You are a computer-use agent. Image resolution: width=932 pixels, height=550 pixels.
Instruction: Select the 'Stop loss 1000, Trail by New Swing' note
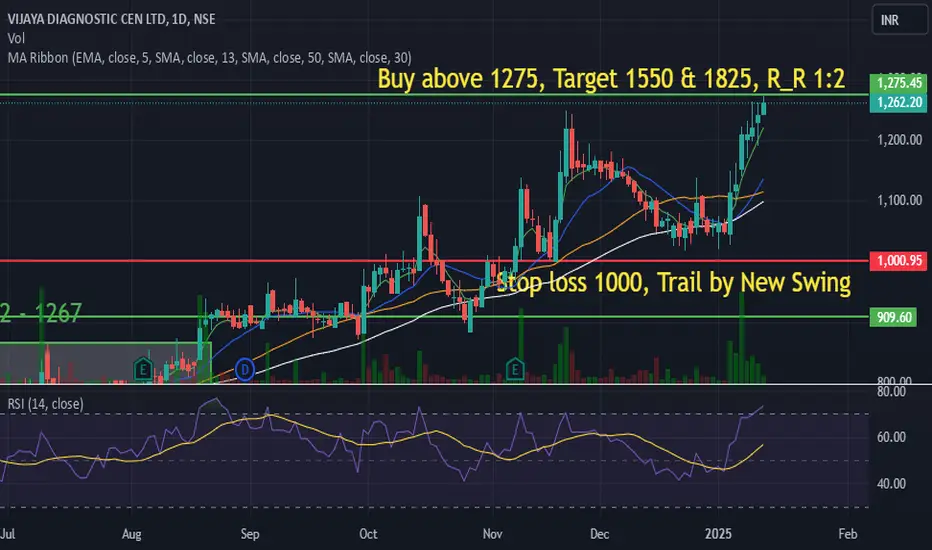pos(673,282)
